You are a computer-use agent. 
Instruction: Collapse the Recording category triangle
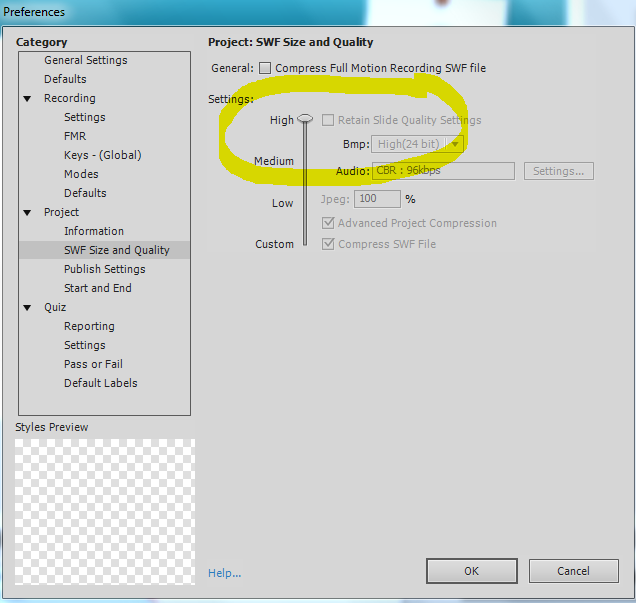(27, 99)
